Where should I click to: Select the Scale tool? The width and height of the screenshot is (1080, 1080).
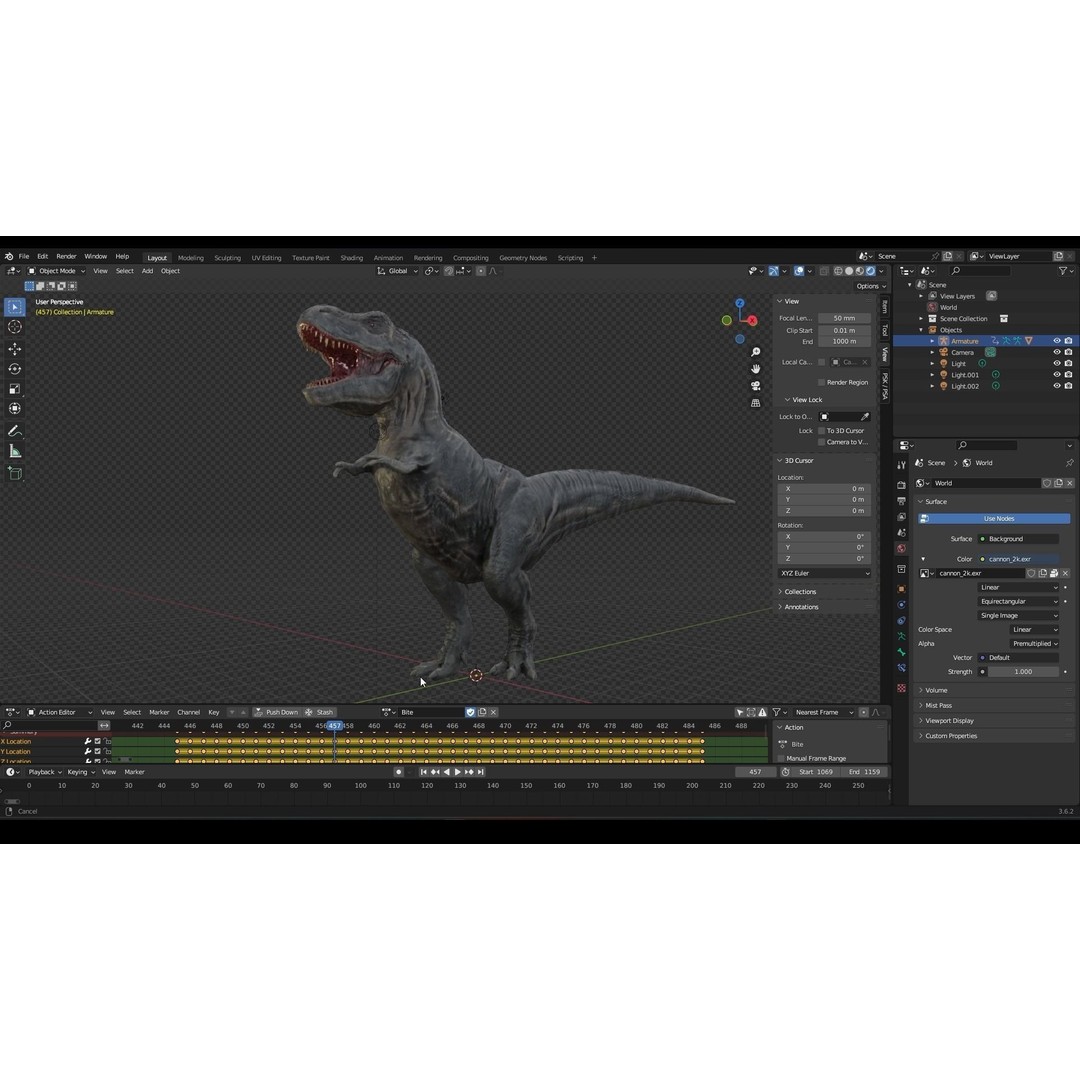click(x=14, y=389)
